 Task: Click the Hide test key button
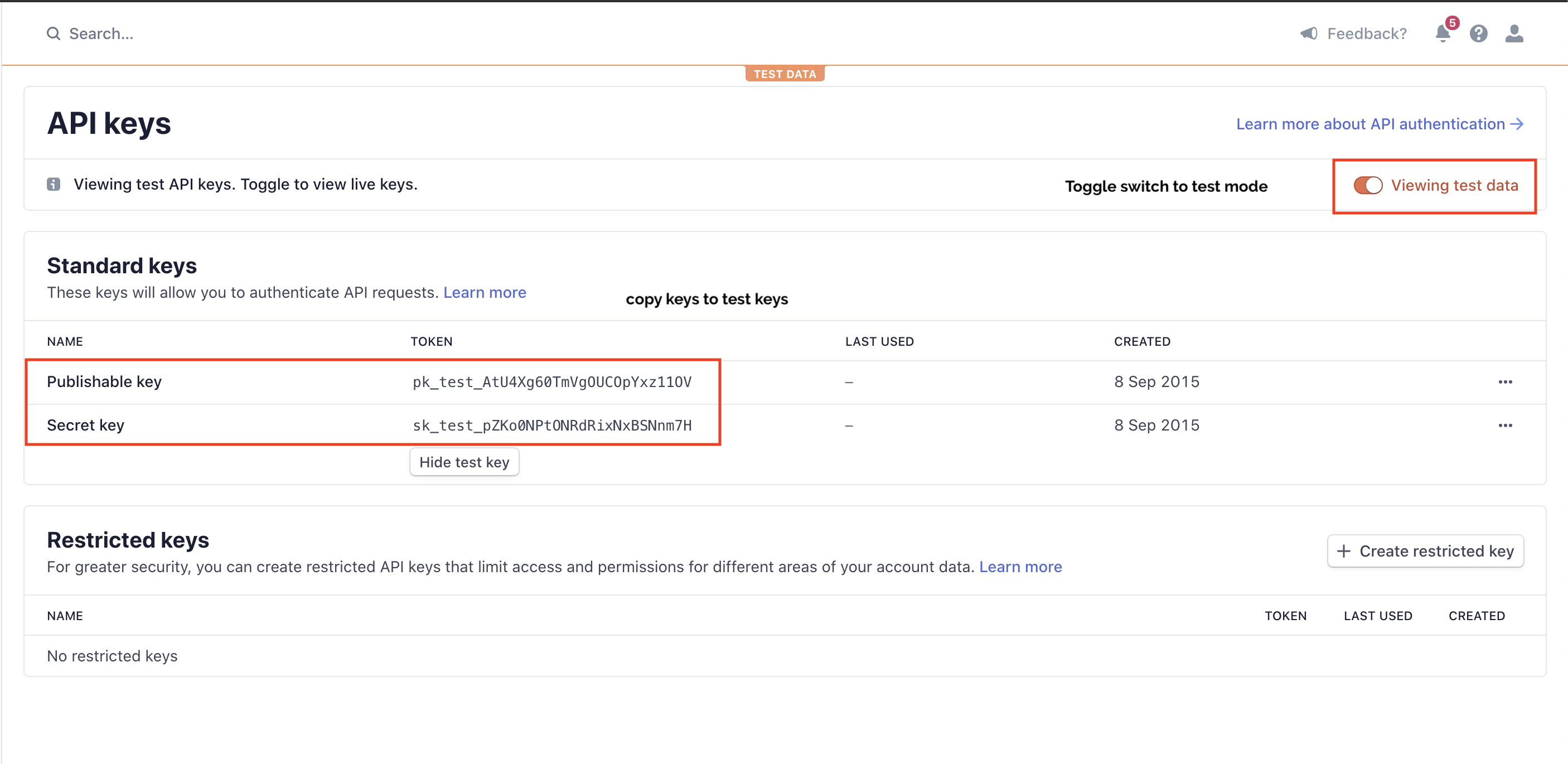tap(464, 462)
